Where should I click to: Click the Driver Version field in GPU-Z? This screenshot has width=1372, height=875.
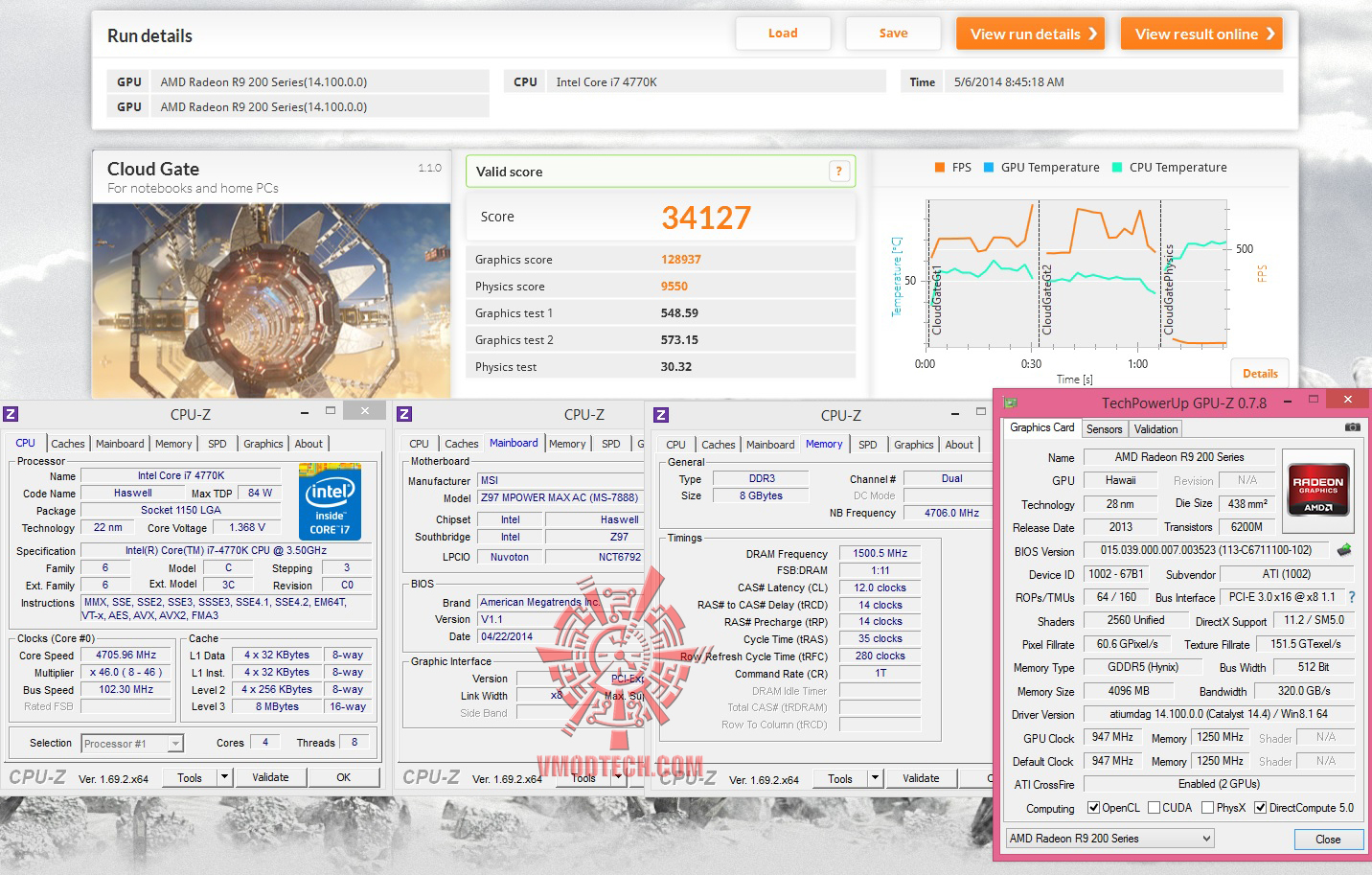(1219, 714)
